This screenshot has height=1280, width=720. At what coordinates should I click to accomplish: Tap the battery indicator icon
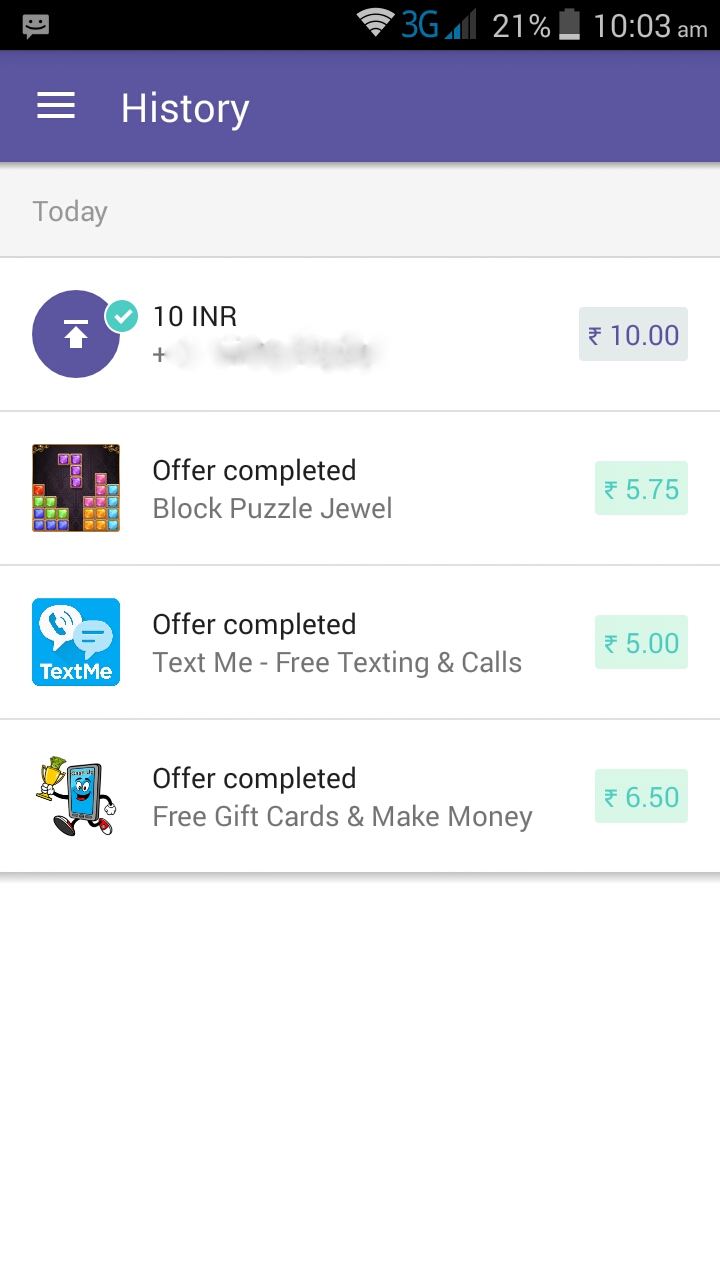(x=569, y=24)
